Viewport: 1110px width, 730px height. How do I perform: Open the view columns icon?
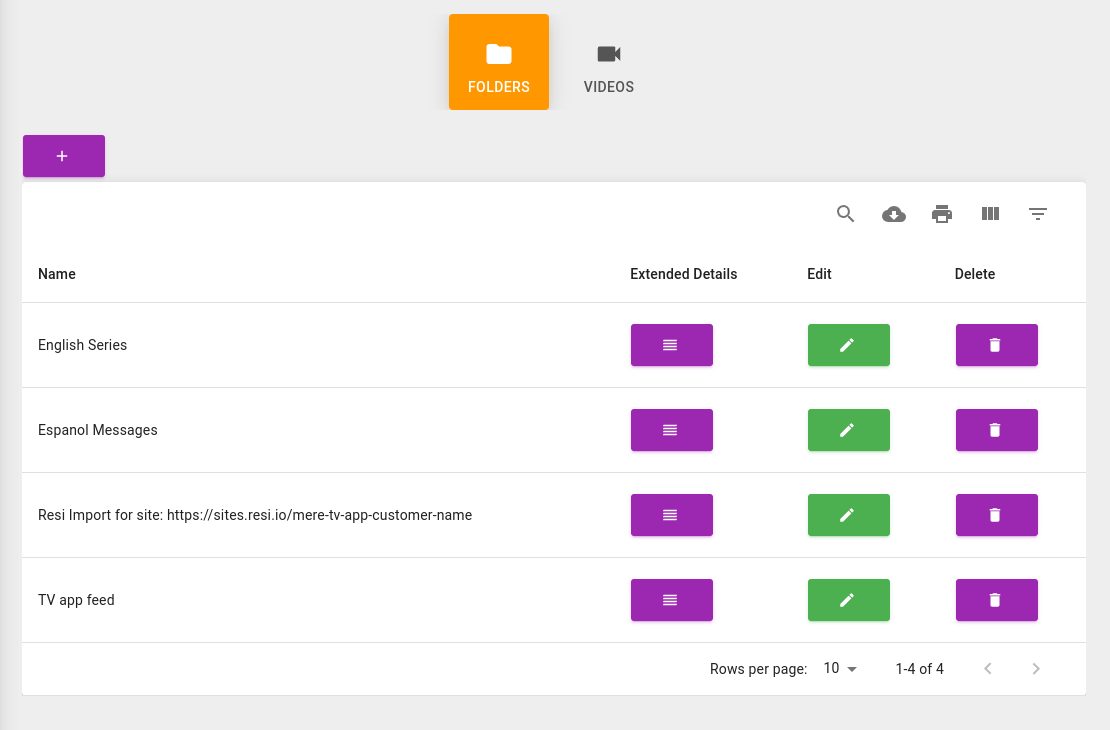pyautogui.click(x=990, y=214)
